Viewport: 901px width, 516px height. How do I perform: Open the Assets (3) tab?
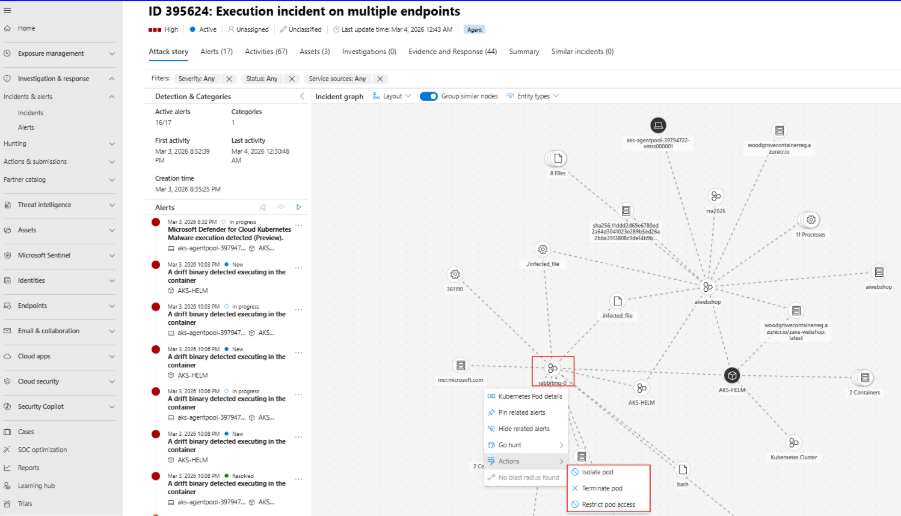[314, 52]
